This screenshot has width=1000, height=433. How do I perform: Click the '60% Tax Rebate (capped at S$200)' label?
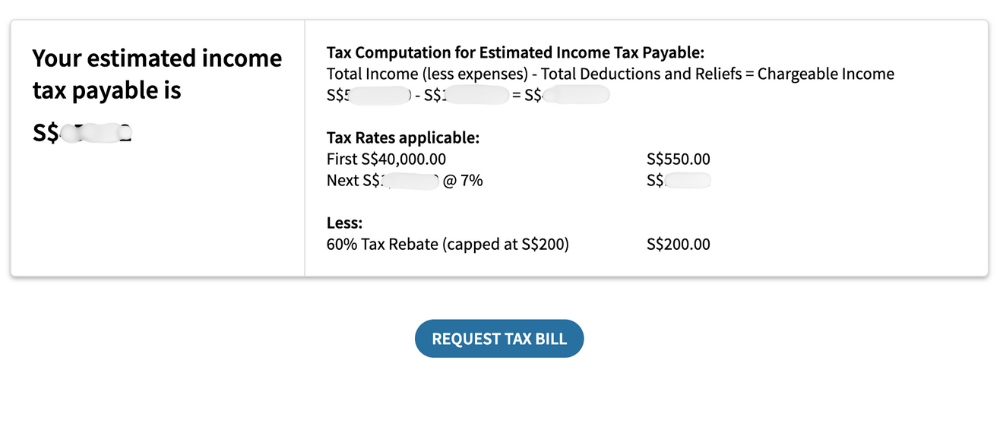point(447,244)
